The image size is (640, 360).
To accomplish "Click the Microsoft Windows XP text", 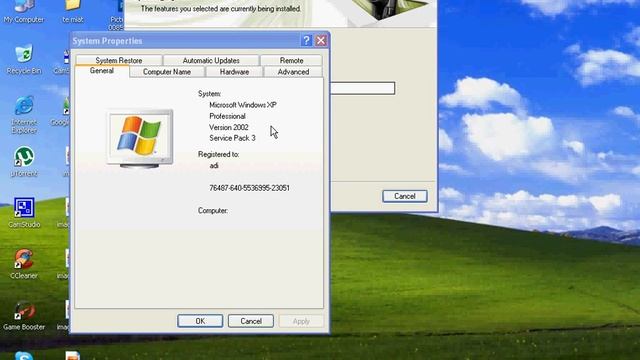I will pos(243,105).
